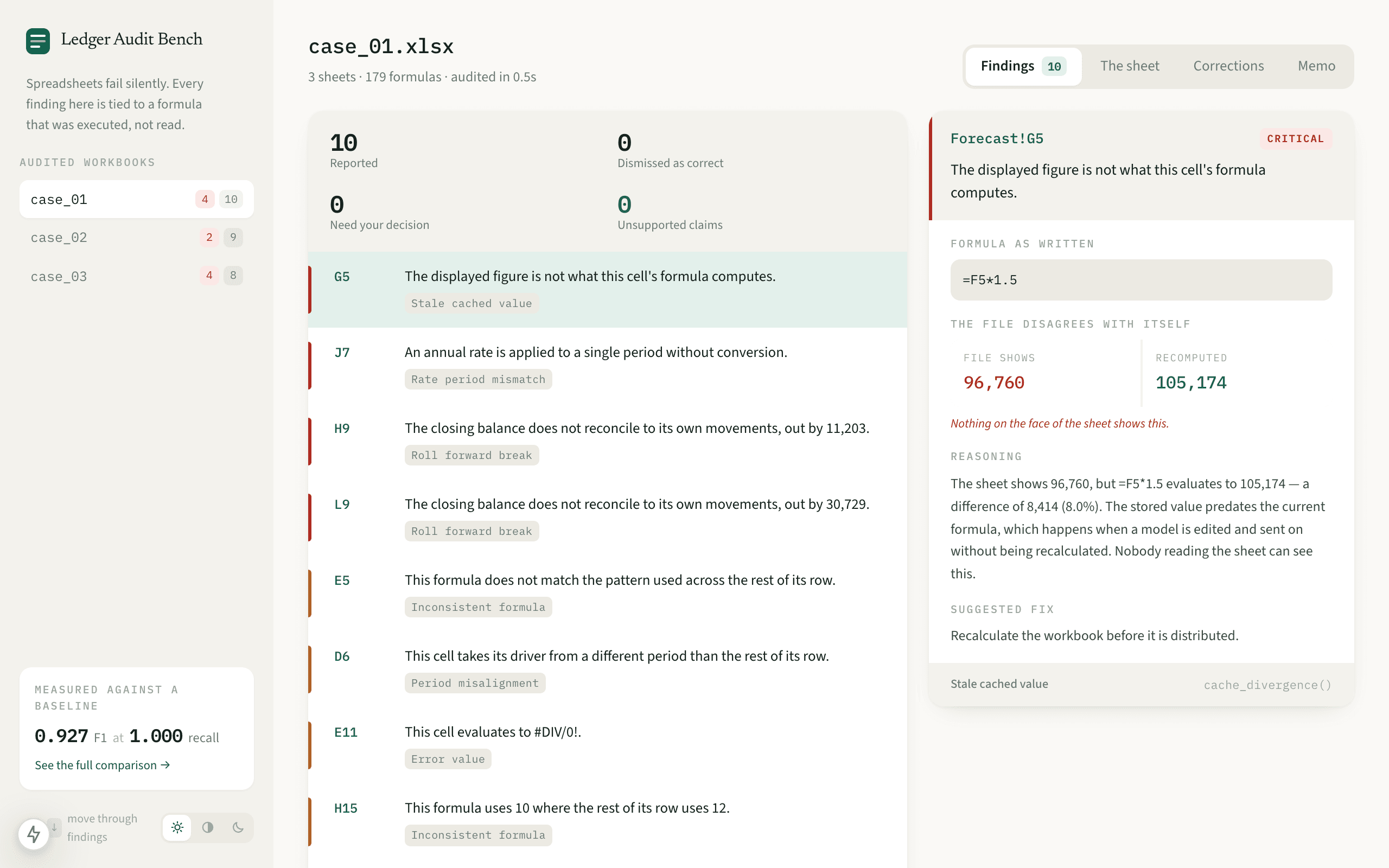Click the formula box =F5*1.5
Image resolution: width=1389 pixels, height=868 pixels.
[x=1140, y=280]
